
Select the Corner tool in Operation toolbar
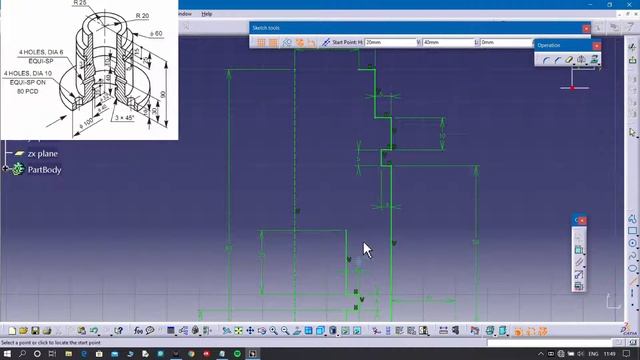click(546, 60)
